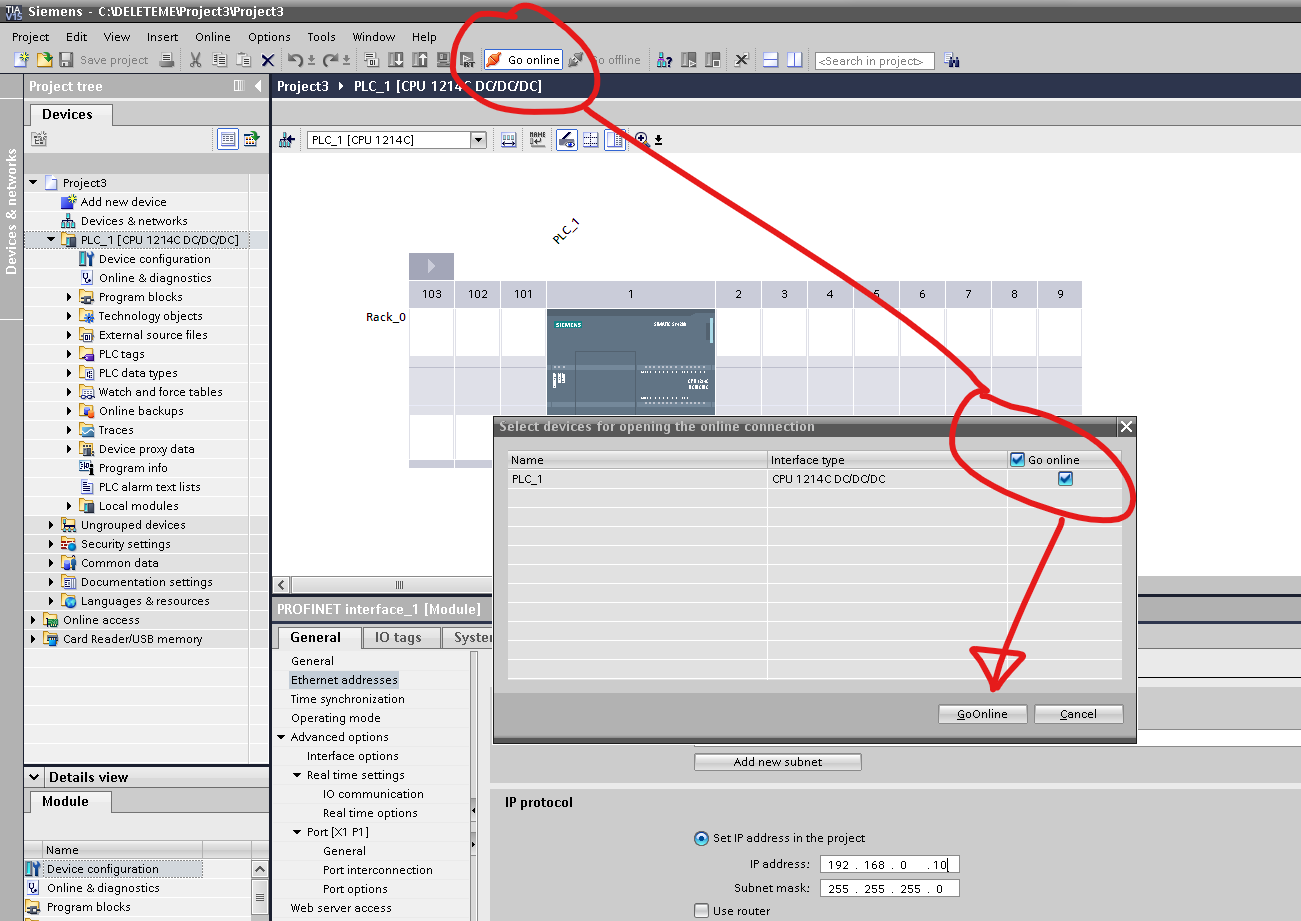Open the Edit menu
The image size is (1301, 921).
77,37
